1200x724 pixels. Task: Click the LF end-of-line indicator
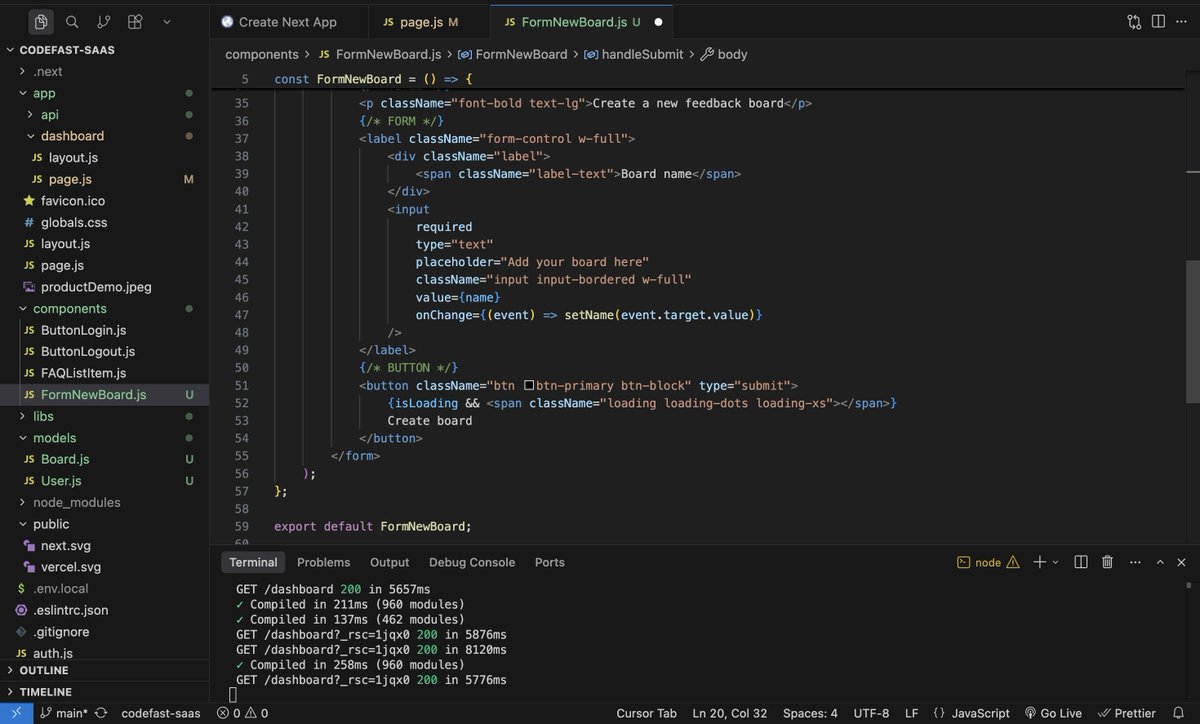[x=911, y=713]
